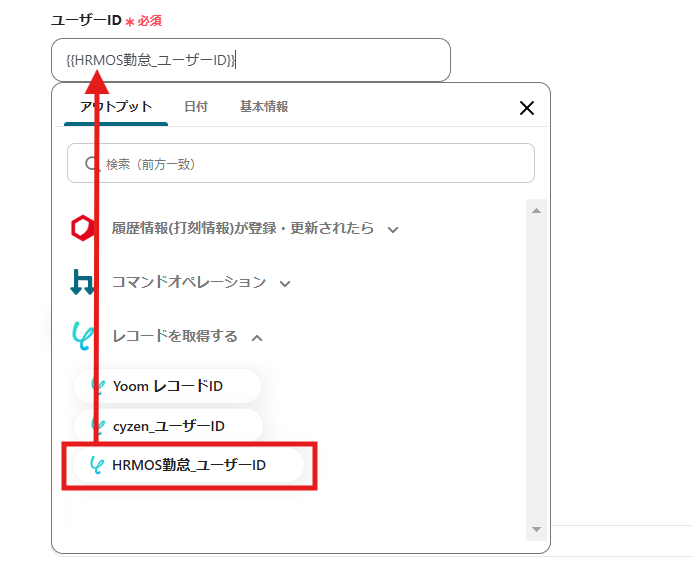Open the 基本情報 tab

pyautogui.click(x=264, y=107)
